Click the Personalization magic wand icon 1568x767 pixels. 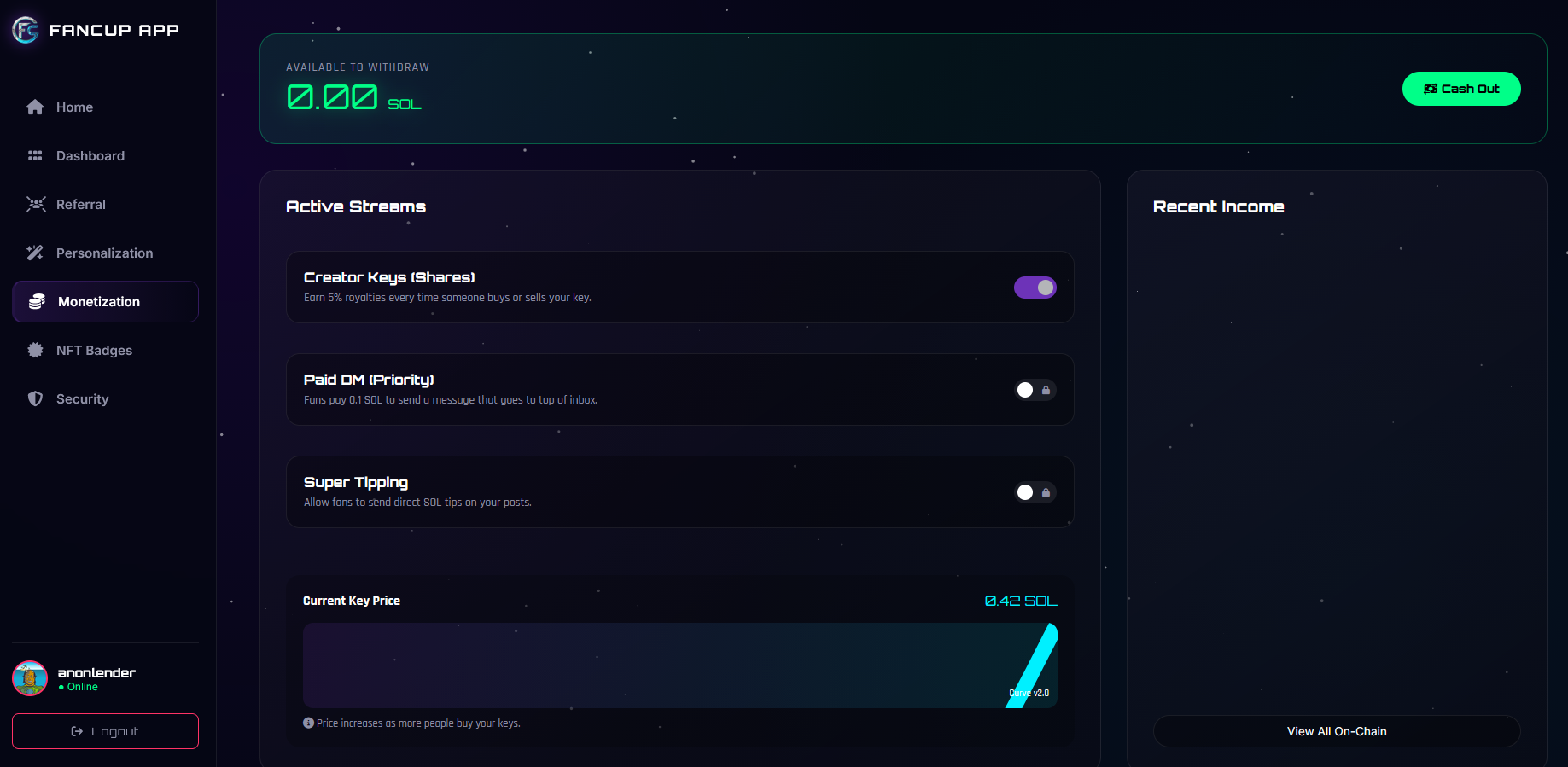coord(35,253)
